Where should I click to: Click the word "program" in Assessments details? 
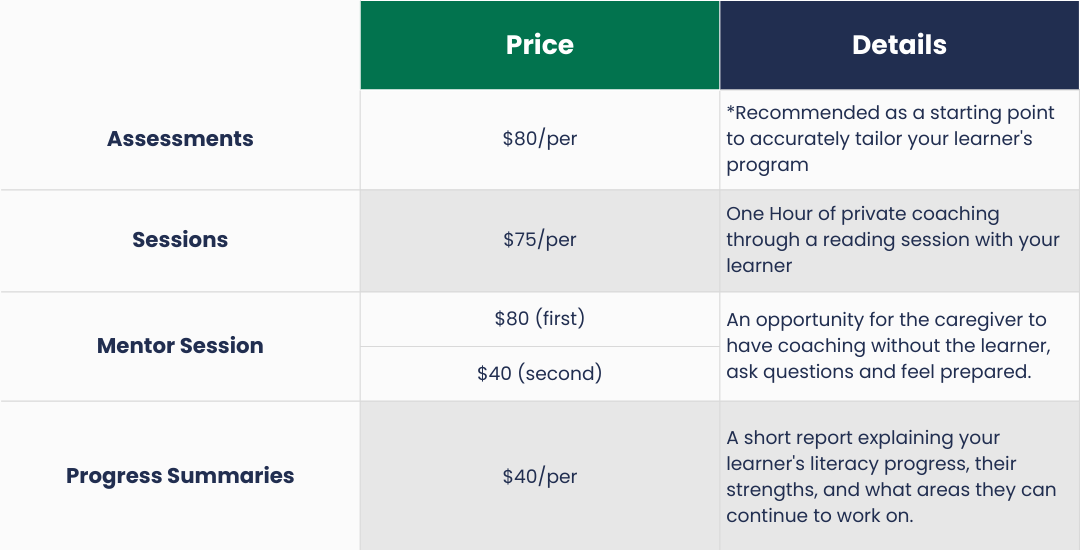coord(767,165)
